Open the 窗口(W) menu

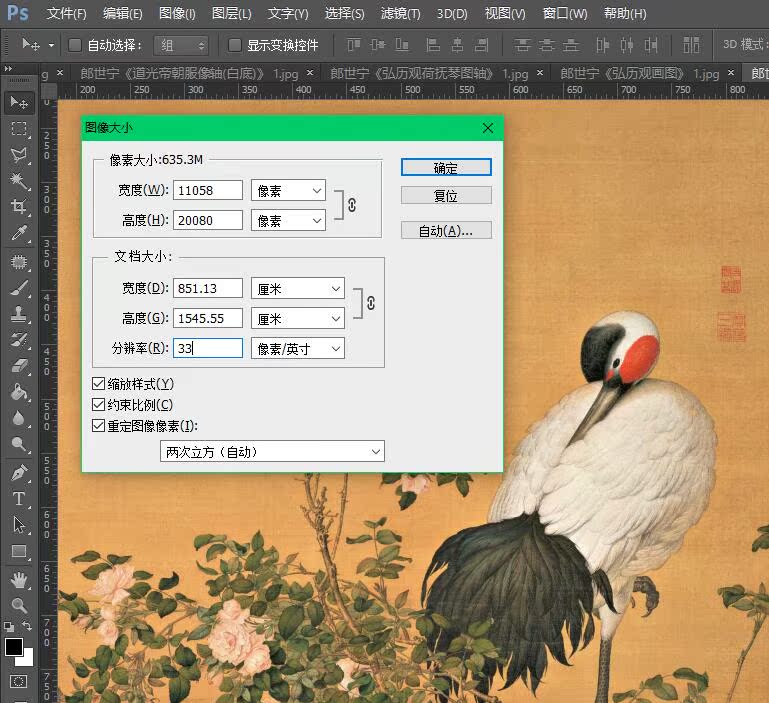[x=565, y=13]
